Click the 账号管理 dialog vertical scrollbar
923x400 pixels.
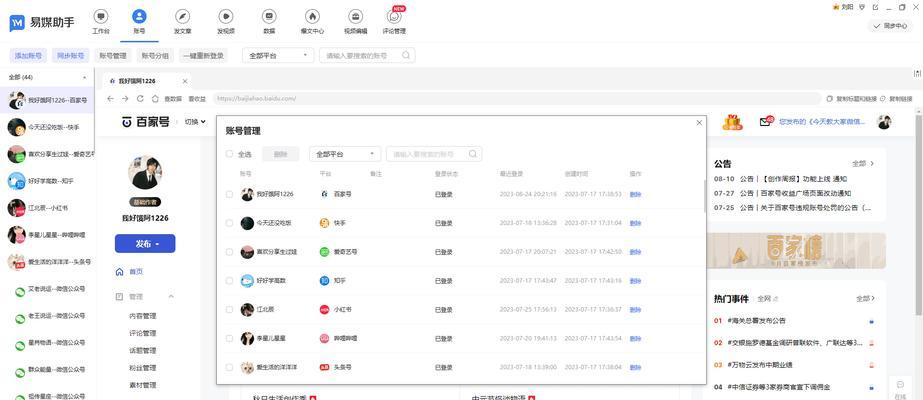pyautogui.click(x=704, y=196)
